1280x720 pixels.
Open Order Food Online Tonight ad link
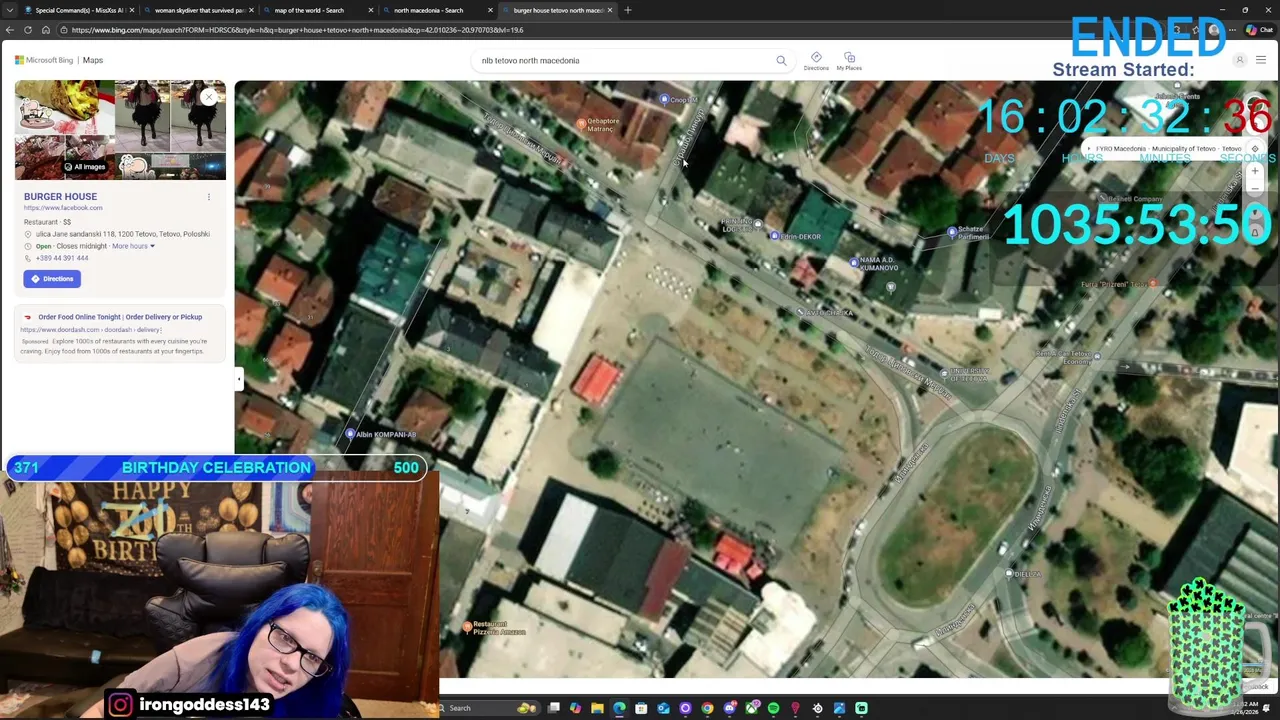click(120, 317)
